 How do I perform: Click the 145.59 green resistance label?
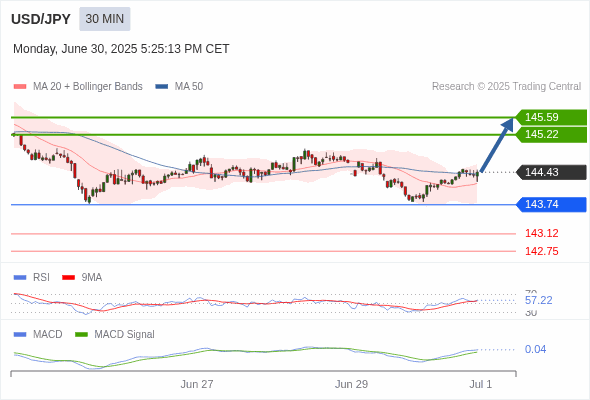click(x=551, y=117)
